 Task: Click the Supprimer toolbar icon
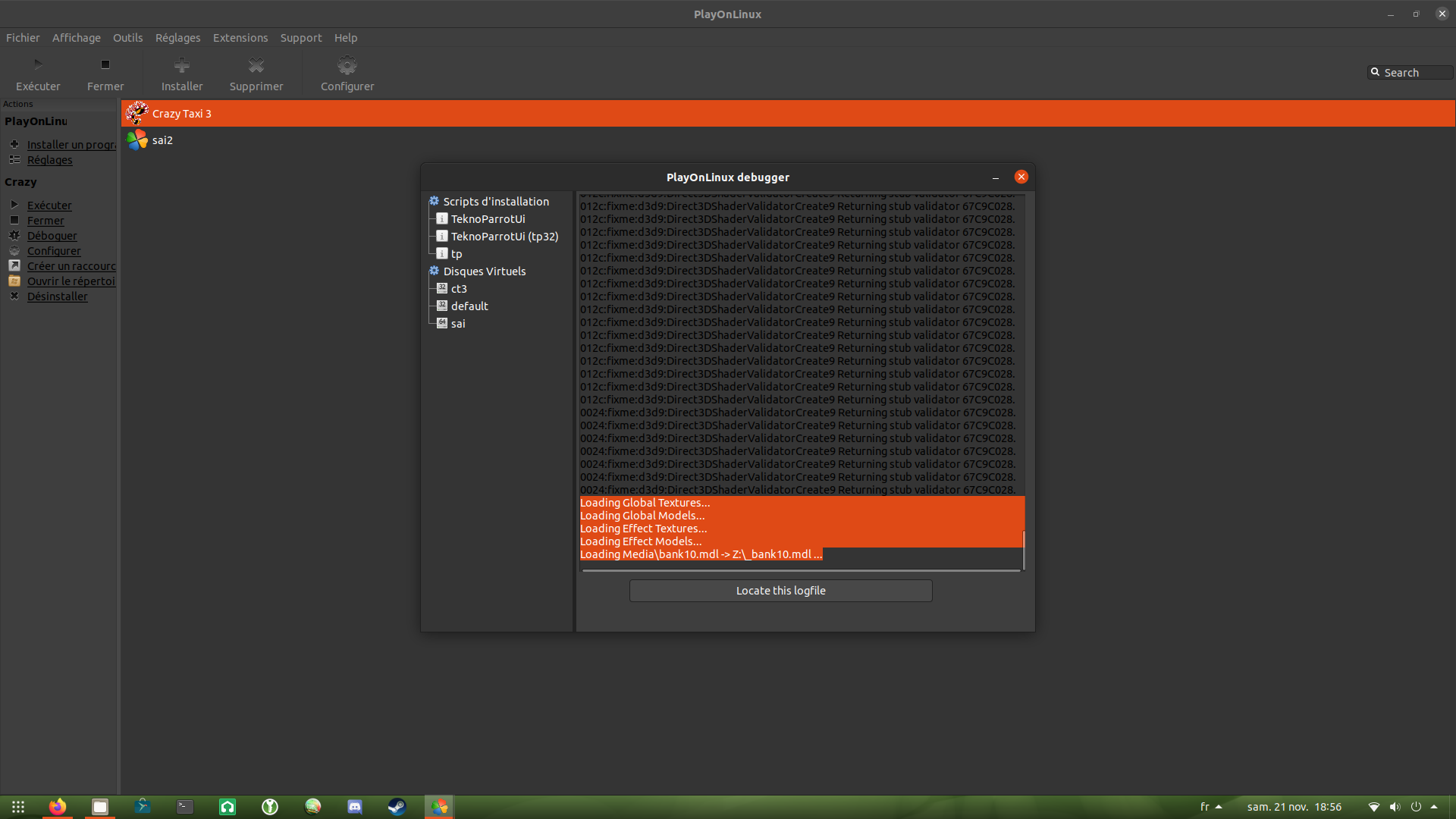[x=256, y=64]
